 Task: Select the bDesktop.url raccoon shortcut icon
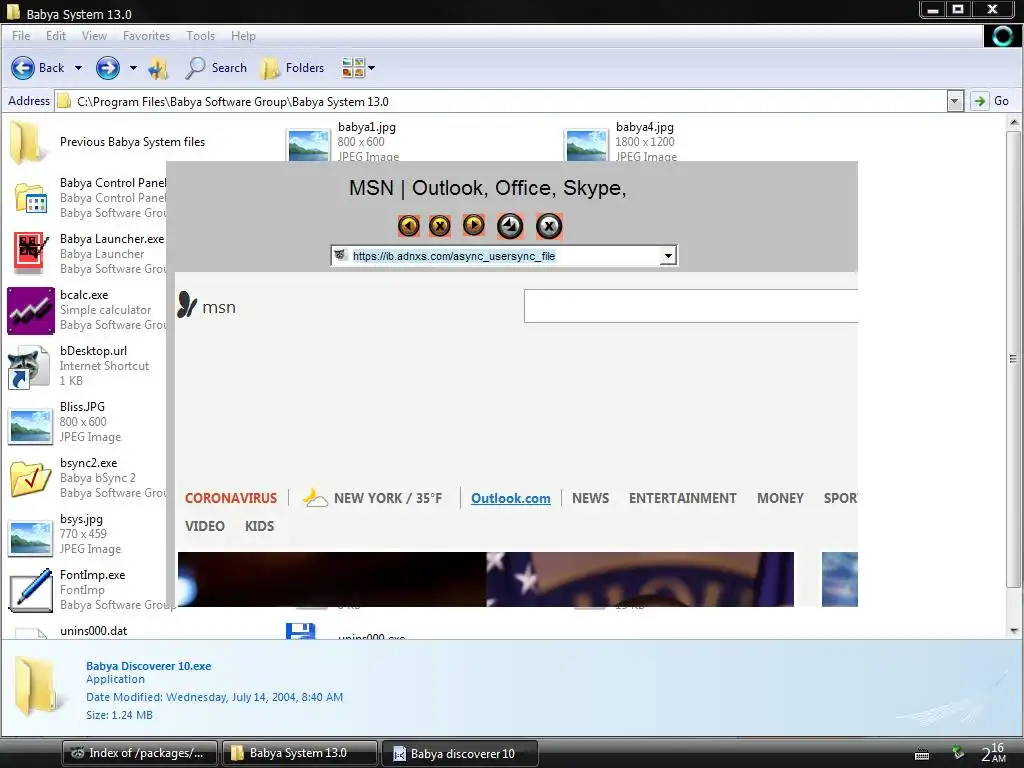[x=29, y=366]
